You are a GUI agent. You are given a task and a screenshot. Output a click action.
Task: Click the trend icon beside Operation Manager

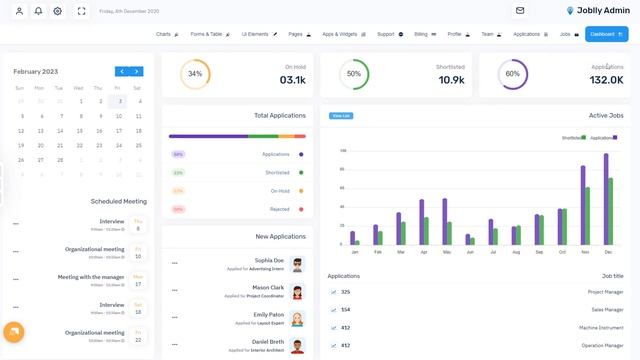(x=333, y=346)
